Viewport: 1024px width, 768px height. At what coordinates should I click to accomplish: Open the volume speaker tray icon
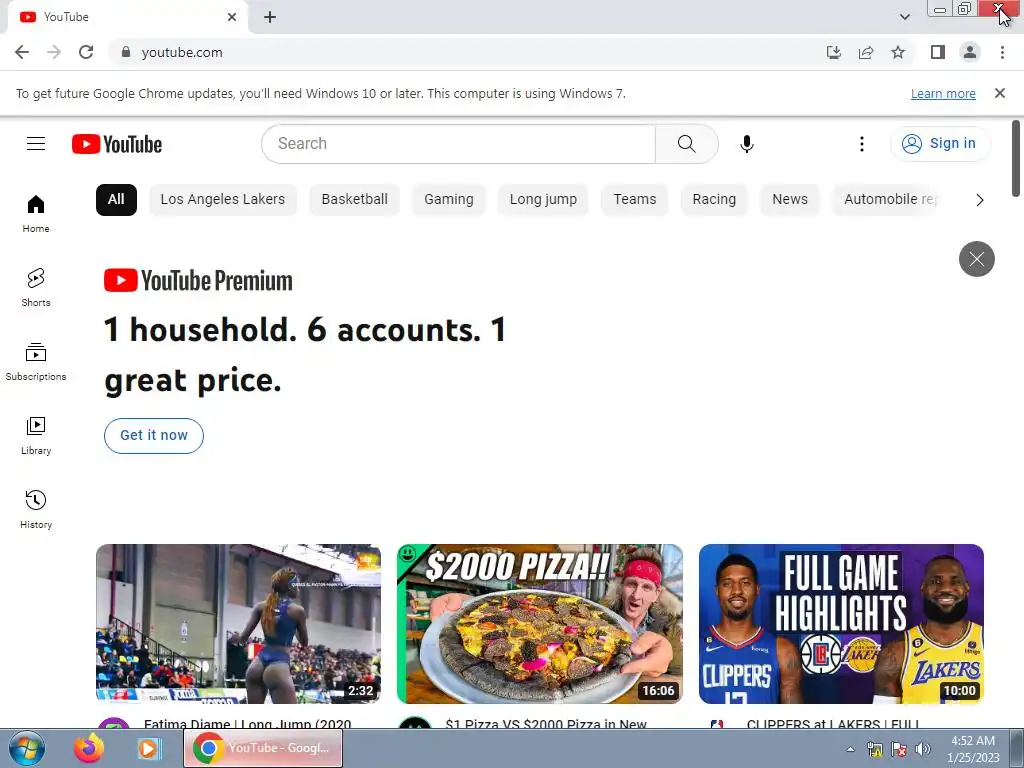(923, 749)
